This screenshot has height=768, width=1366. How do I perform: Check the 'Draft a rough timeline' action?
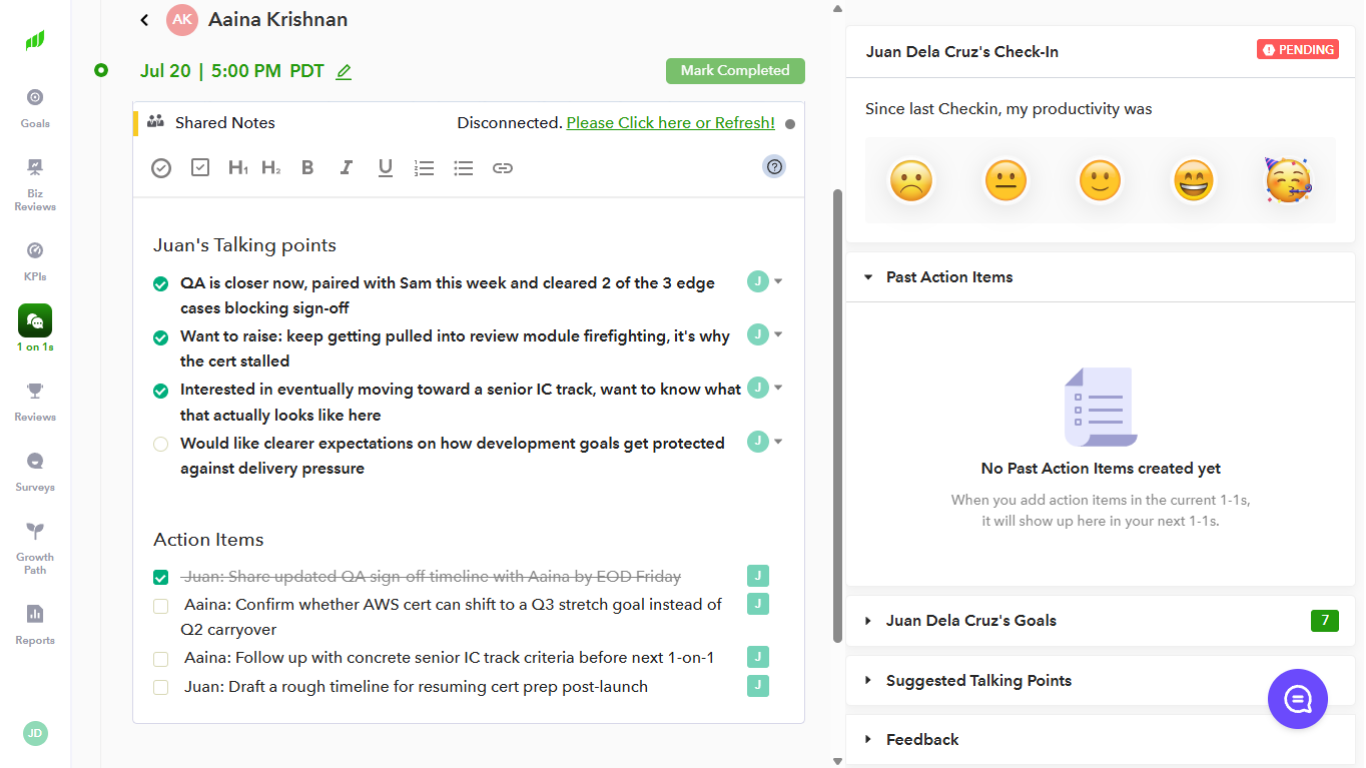160,687
